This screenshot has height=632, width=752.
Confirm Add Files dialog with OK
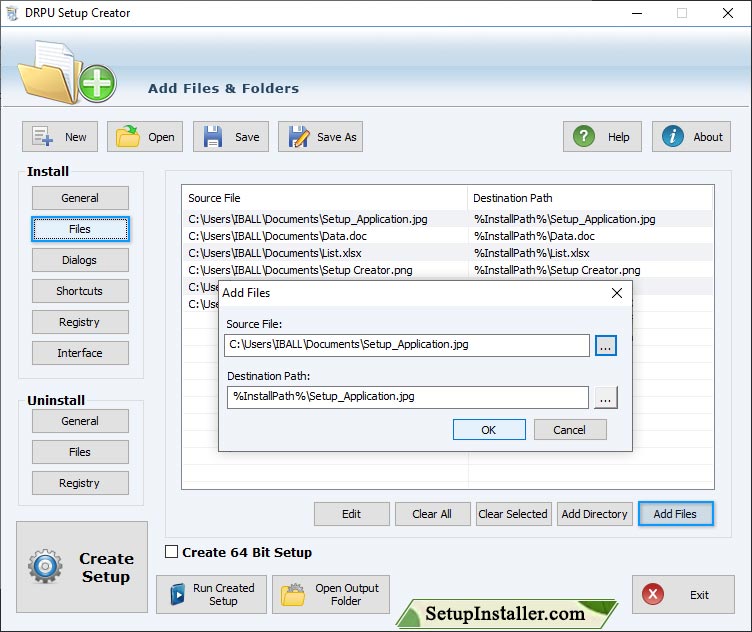pos(489,430)
